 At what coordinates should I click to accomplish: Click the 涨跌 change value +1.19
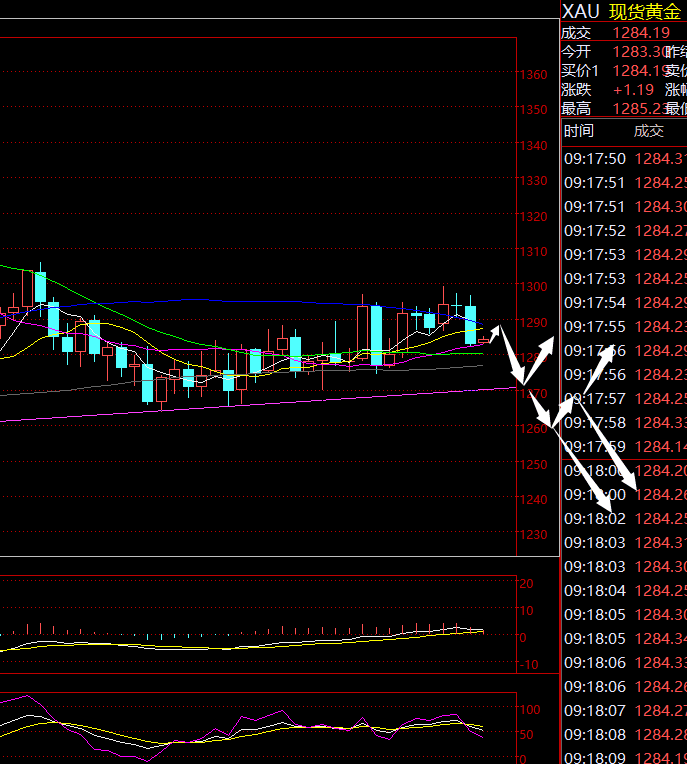tap(633, 90)
